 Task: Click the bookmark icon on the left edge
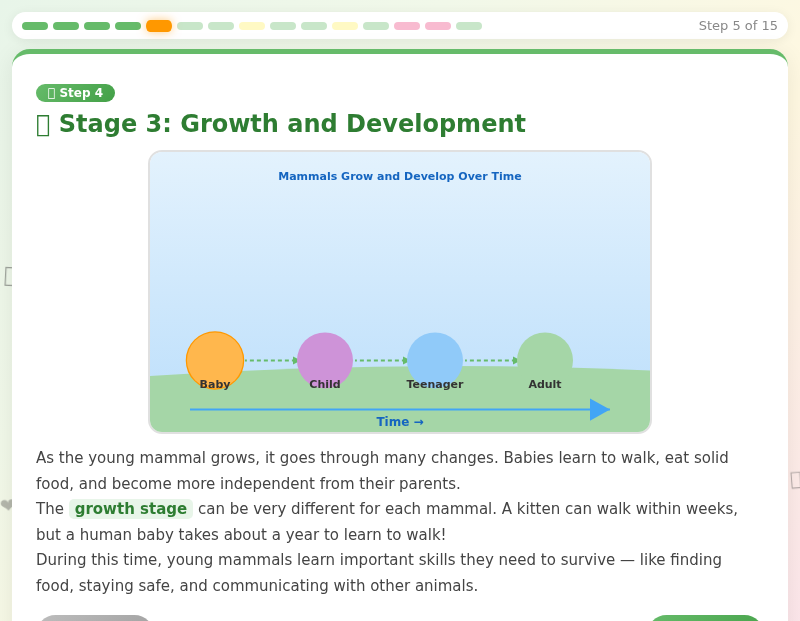pyautogui.click(x=10, y=278)
